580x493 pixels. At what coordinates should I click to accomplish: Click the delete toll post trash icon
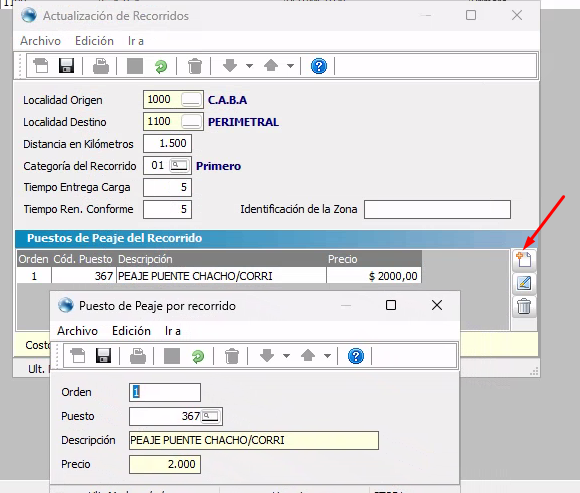524,307
